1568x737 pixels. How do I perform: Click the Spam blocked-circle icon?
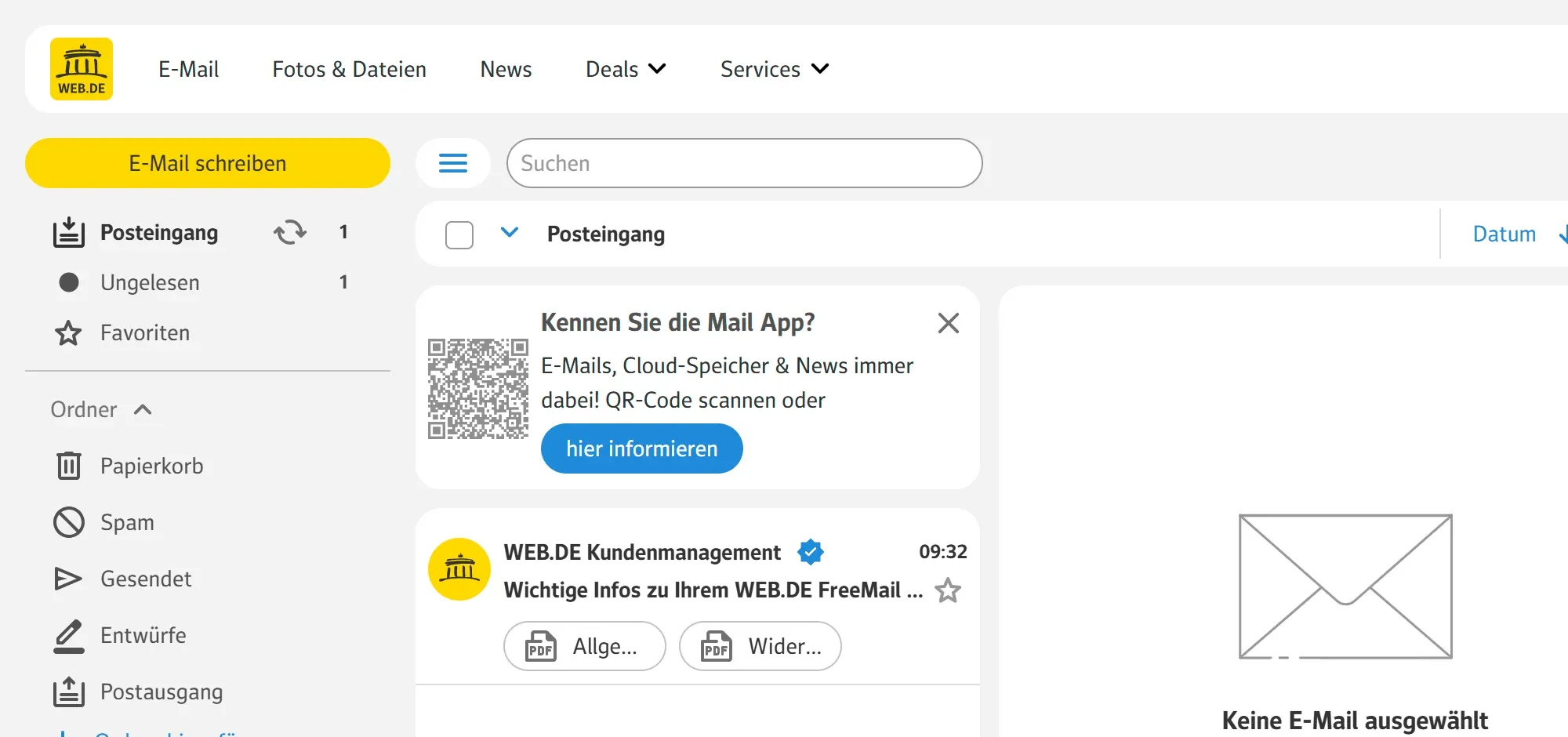(x=69, y=522)
